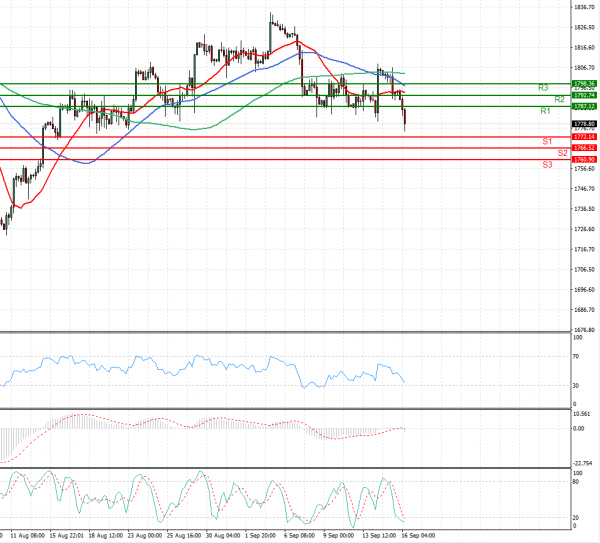This screenshot has height=543, width=600.
Task: Click the 1806.70 price axis value
Action: pos(584,68)
